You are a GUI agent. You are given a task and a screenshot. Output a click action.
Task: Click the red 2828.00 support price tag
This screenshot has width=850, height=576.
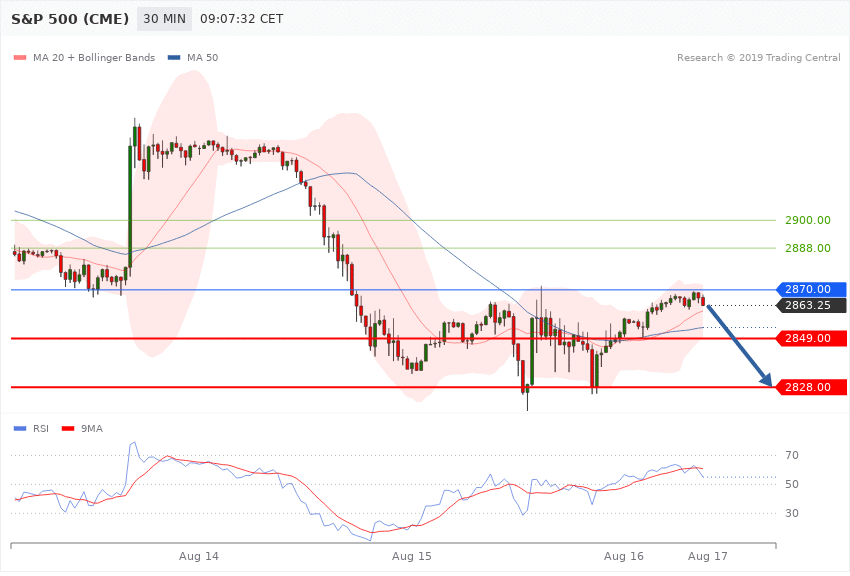point(812,387)
